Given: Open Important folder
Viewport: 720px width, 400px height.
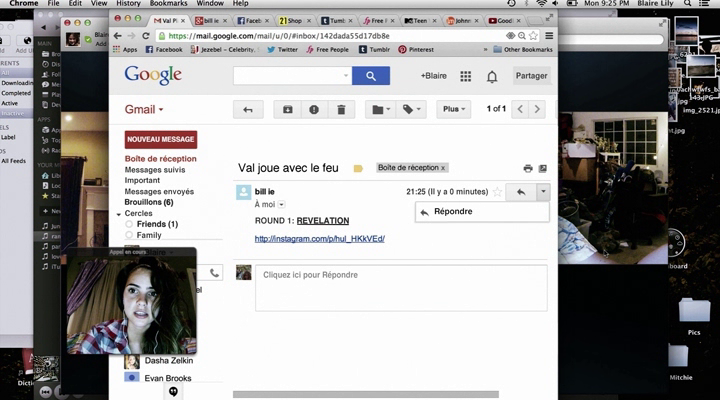Looking at the screenshot, I should coord(142,180).
